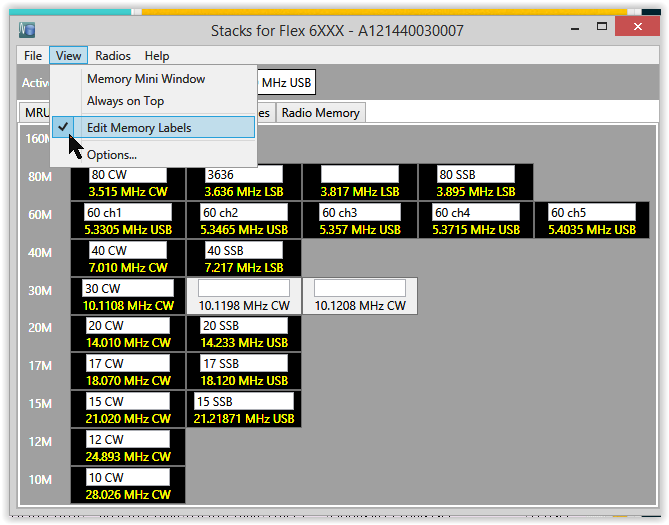Click empty label above 10.1198 MHz CW
669x525 pixels.
coord(244,288)
